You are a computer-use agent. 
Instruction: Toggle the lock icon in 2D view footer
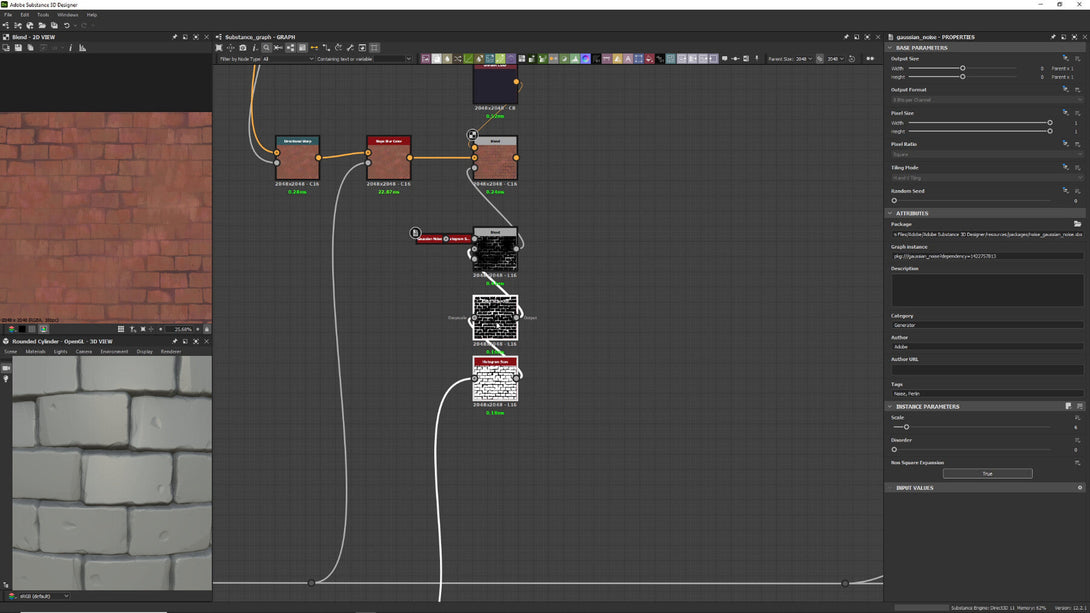[x=206, y=329]
